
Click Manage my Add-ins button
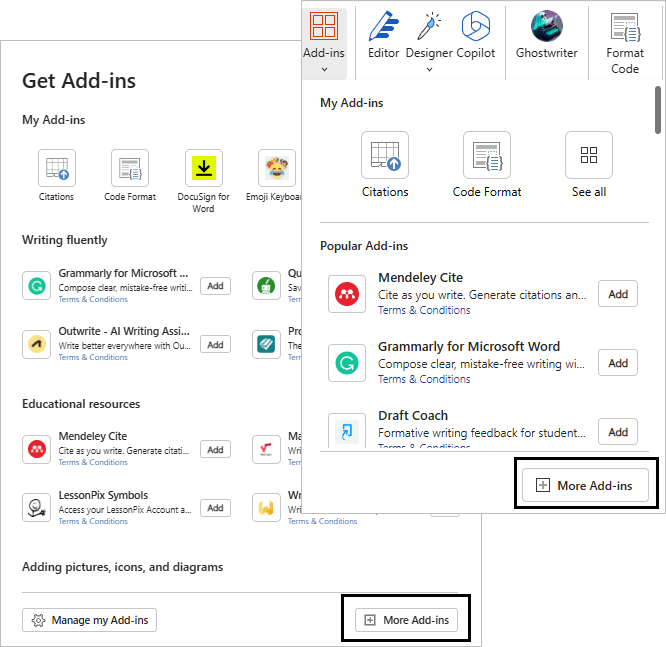(89, 620)
